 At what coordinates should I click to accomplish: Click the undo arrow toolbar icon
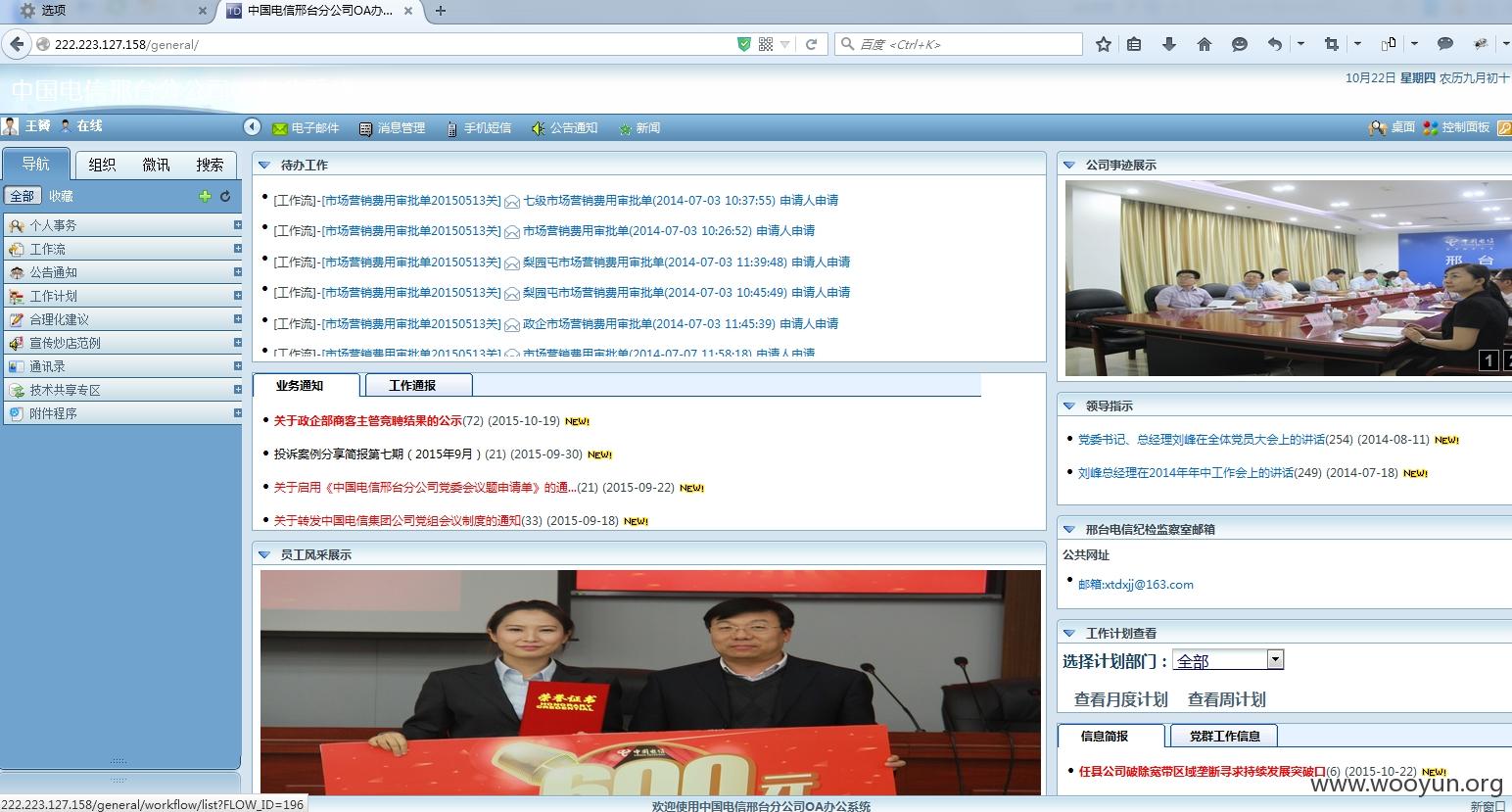(x=1274, y=44)
